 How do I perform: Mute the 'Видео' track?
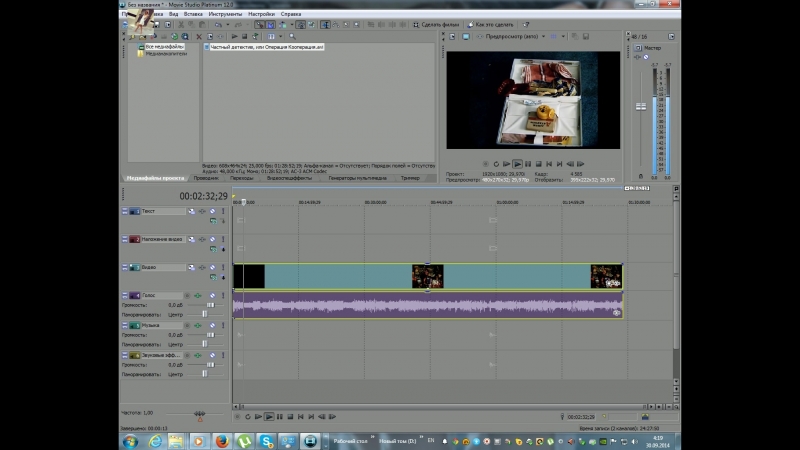[212, 268]
